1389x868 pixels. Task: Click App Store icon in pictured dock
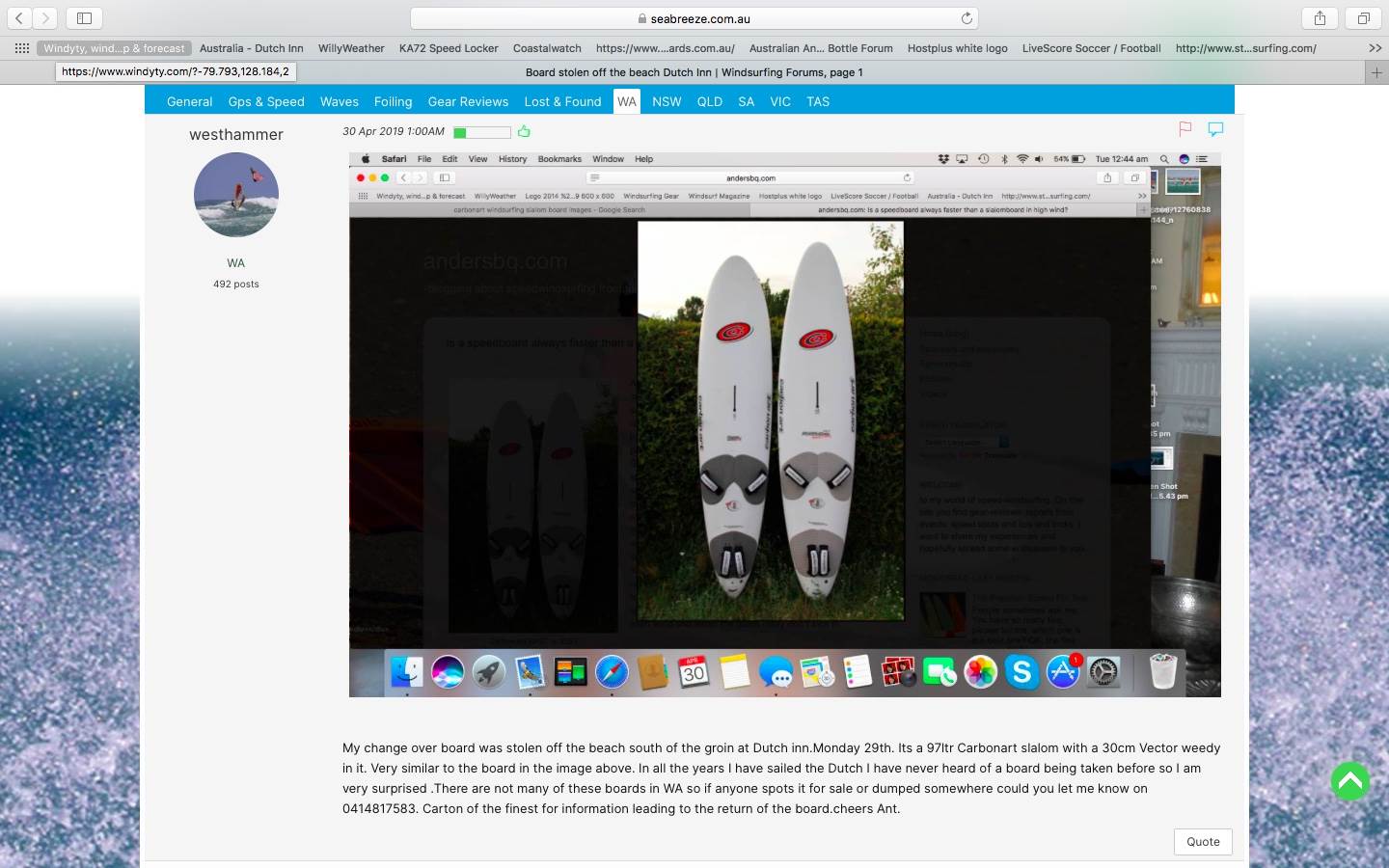pos(1062,672)
